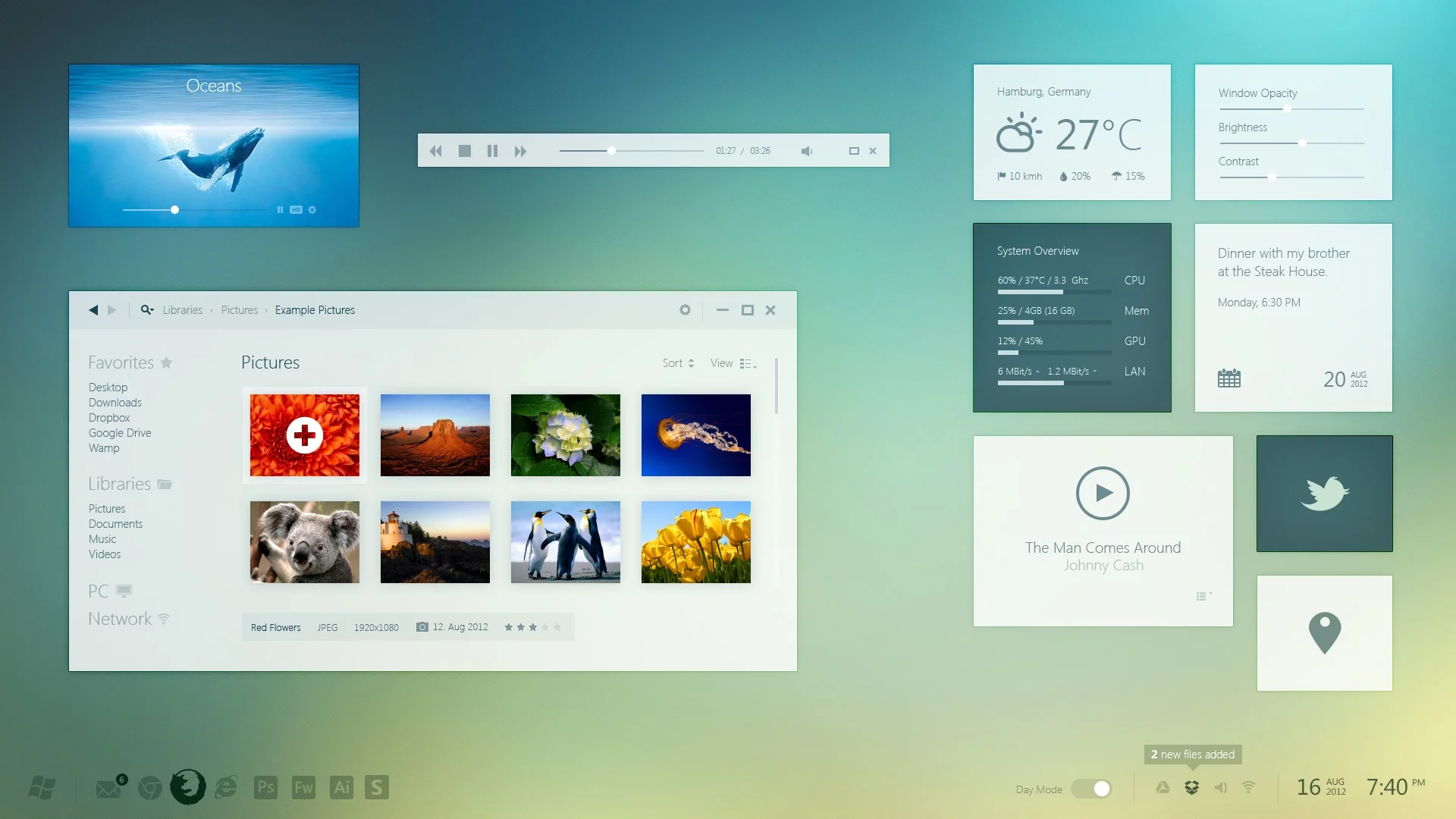1456x819 pixels.
Task: Toggle the Day Mode switch
Action: coord(1092,789)
